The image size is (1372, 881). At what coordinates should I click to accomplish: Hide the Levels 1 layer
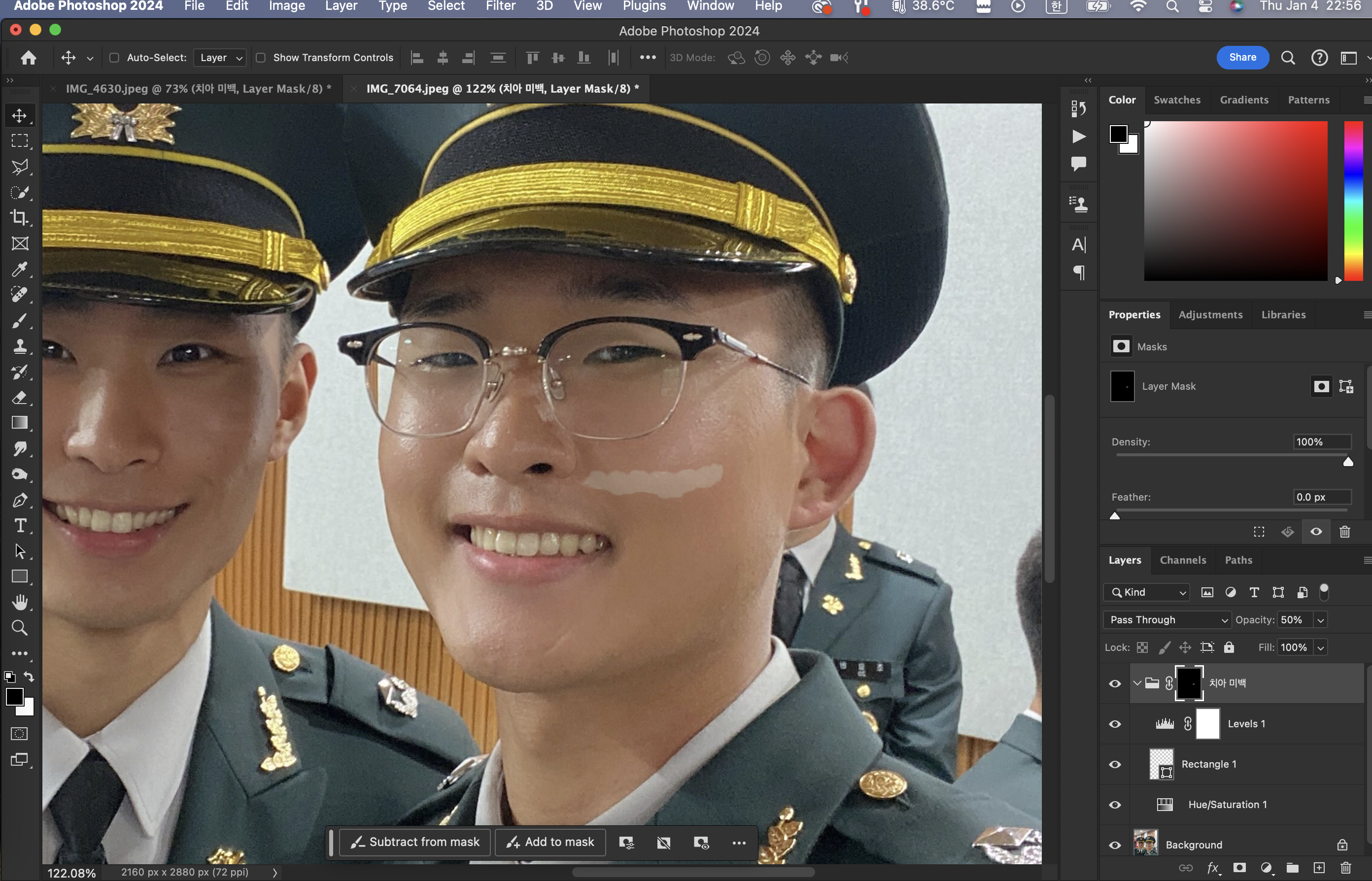tap(1115, 724)
